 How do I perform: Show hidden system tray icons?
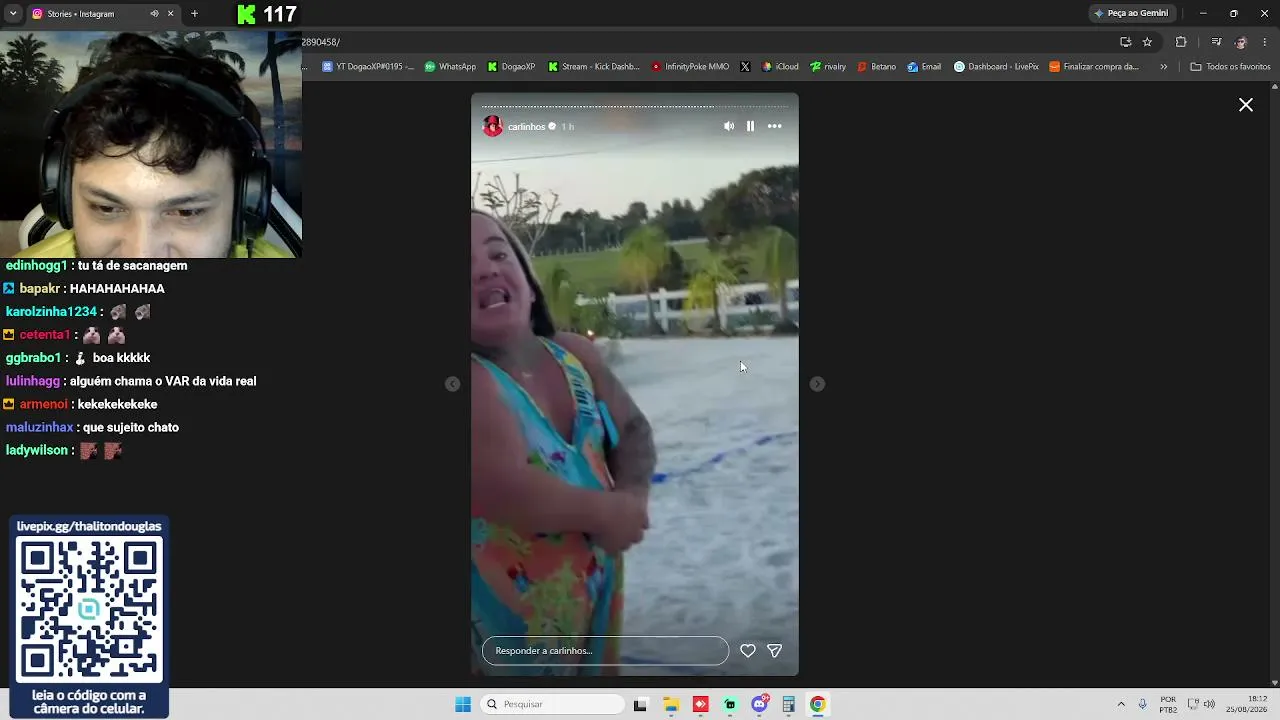click(x=1121, y=704)
